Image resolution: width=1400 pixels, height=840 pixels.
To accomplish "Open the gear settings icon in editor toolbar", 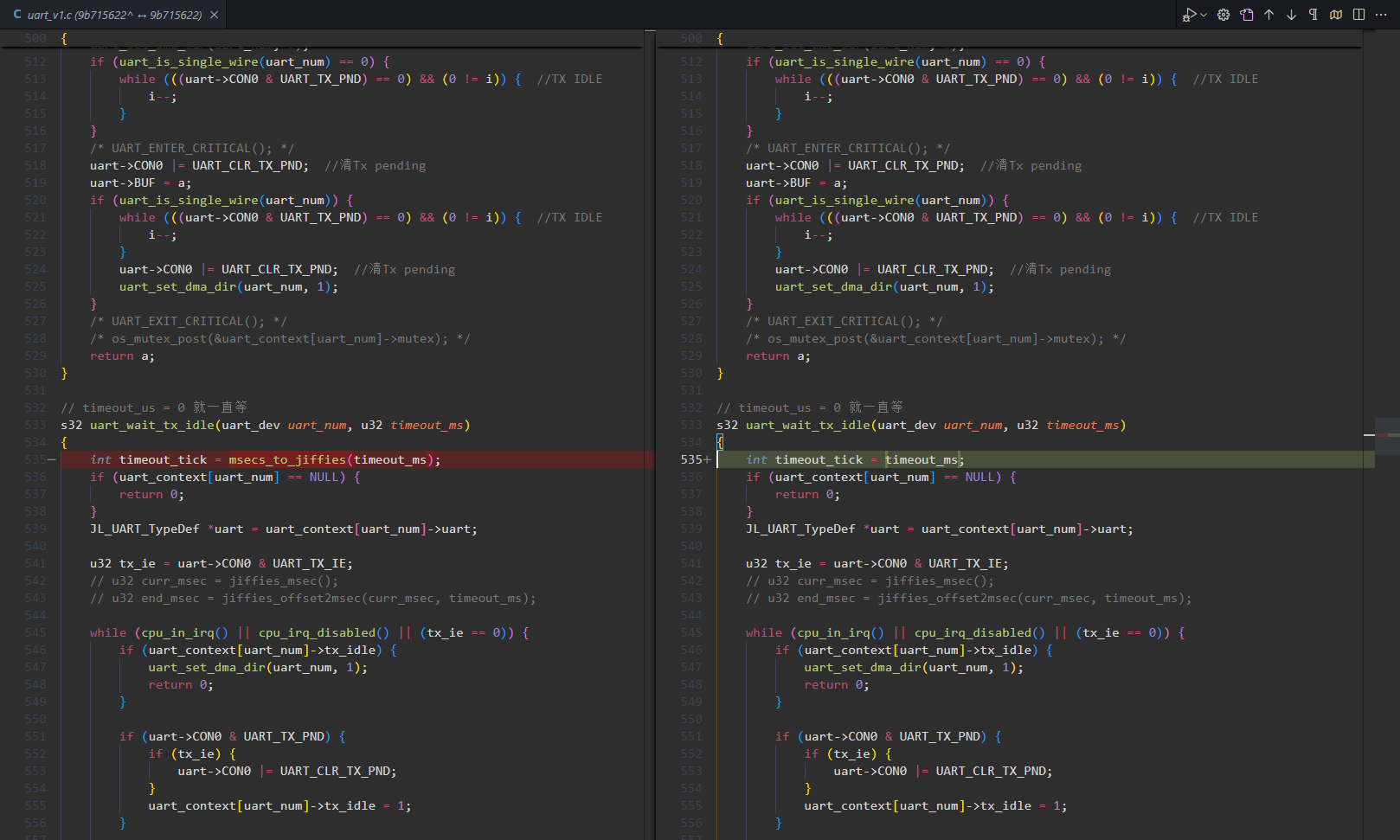I will [1223, 15].
